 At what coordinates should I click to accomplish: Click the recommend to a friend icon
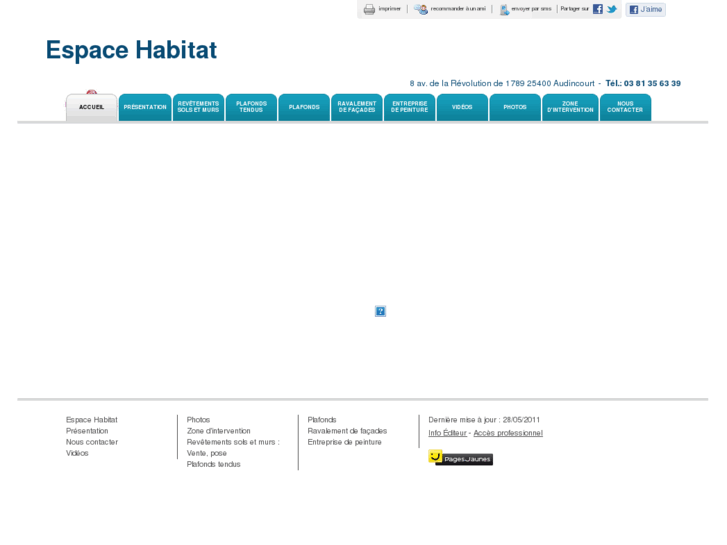421,9
